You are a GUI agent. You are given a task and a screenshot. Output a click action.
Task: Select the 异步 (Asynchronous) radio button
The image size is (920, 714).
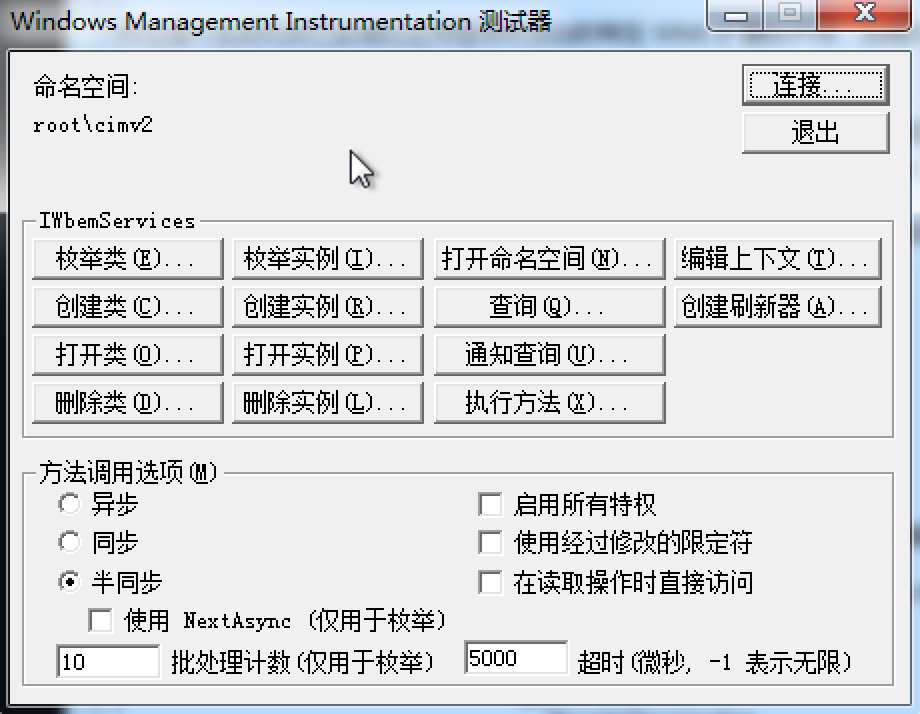click(x=70, y=504)
